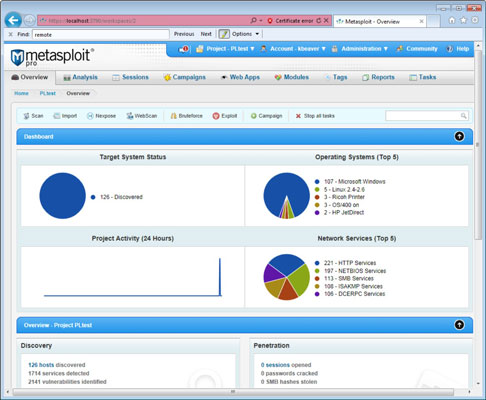Click the vertical page scrollbar
The height and width of the screenshot is (400, 486).
(x=478, y=145)
